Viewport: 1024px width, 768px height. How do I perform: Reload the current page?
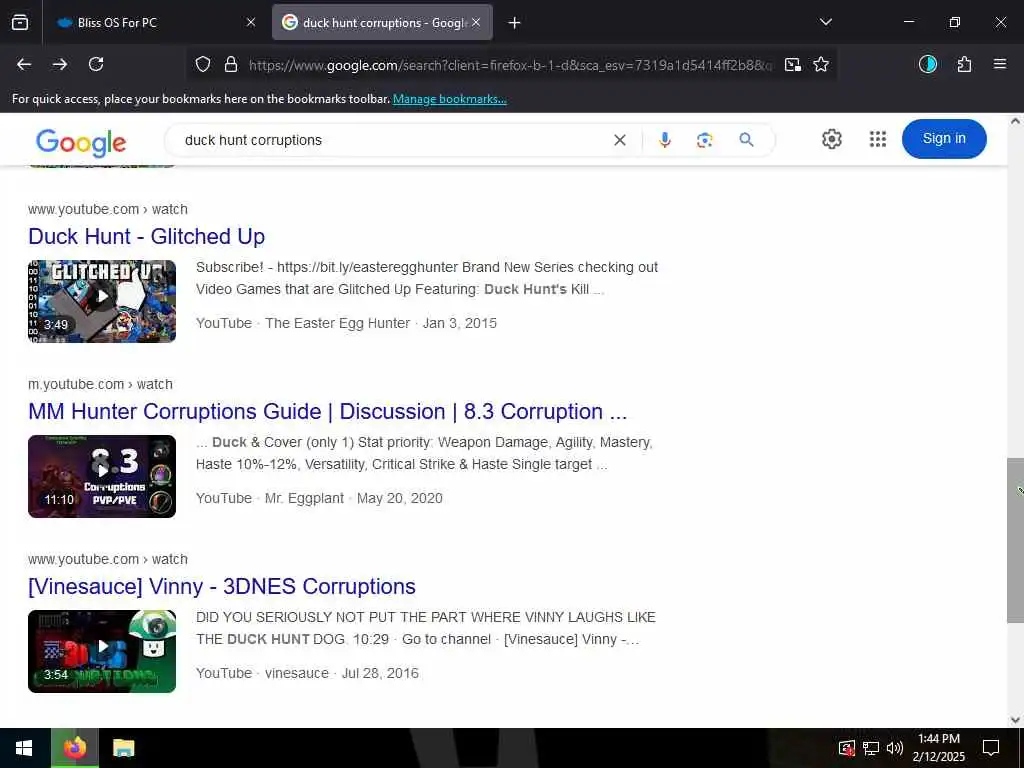[x=96, y=64]
